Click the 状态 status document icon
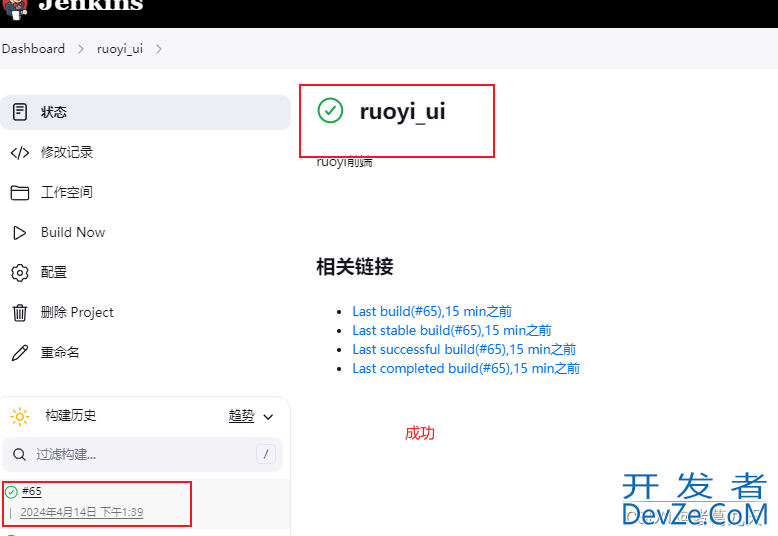Image resolution: width=778 pixels, height=536 pixels. (x=20, y=112)
